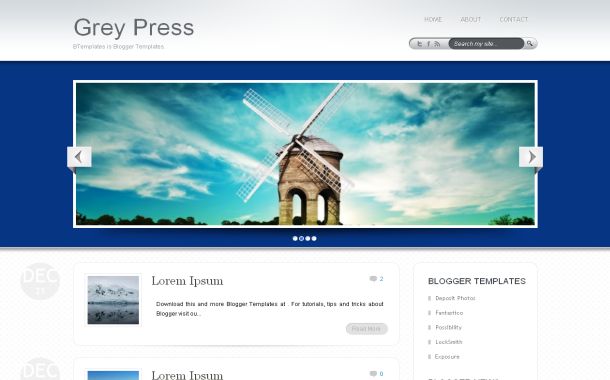Open comments icon showing 2 comments

tap(373, 279)
